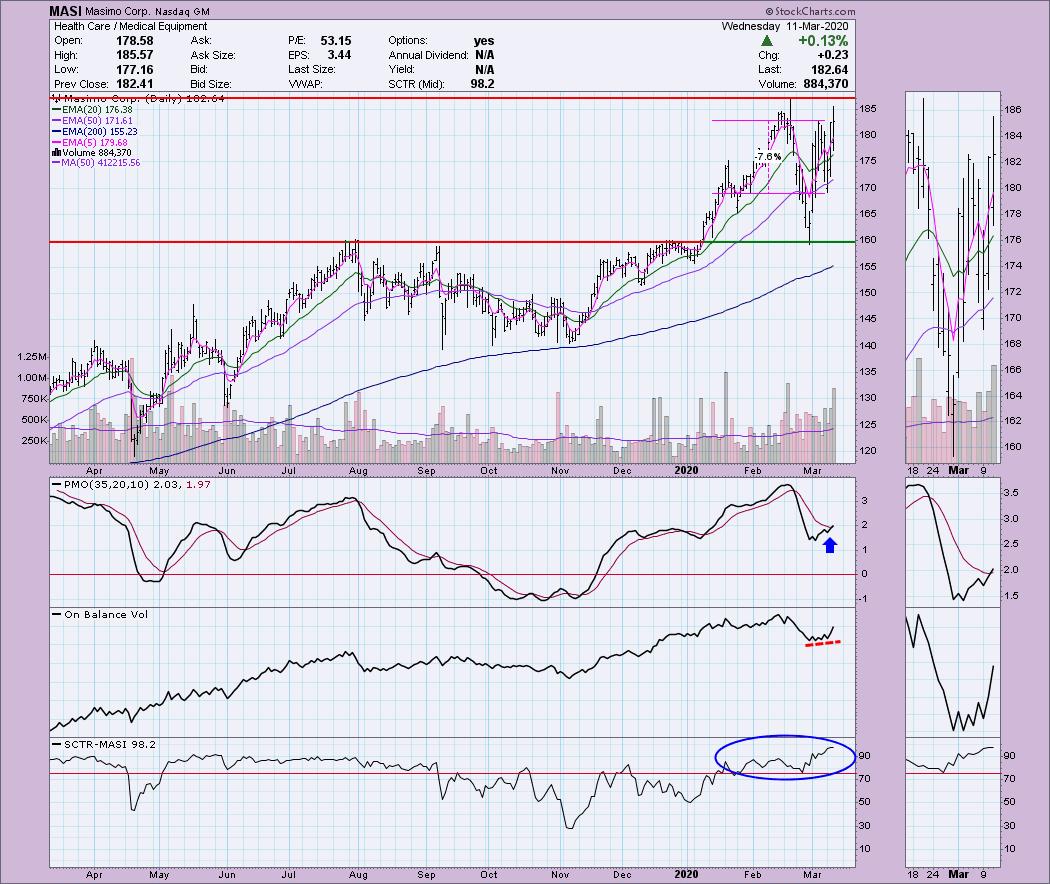Click the Aug label on bottom time axis
The image size is (1050, 884).
[358, 875]
